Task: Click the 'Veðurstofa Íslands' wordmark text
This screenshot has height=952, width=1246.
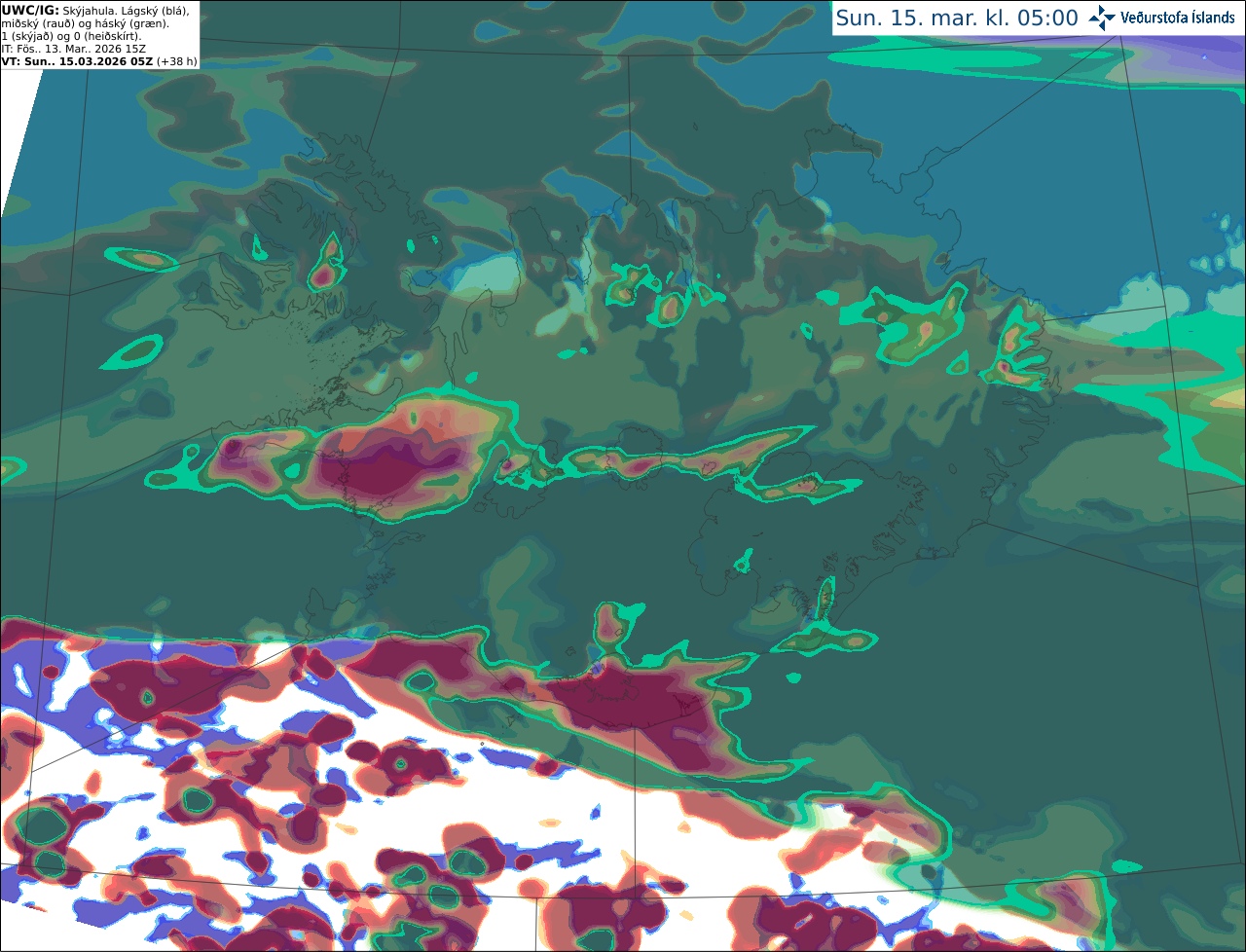Action: pos(1178,18)
